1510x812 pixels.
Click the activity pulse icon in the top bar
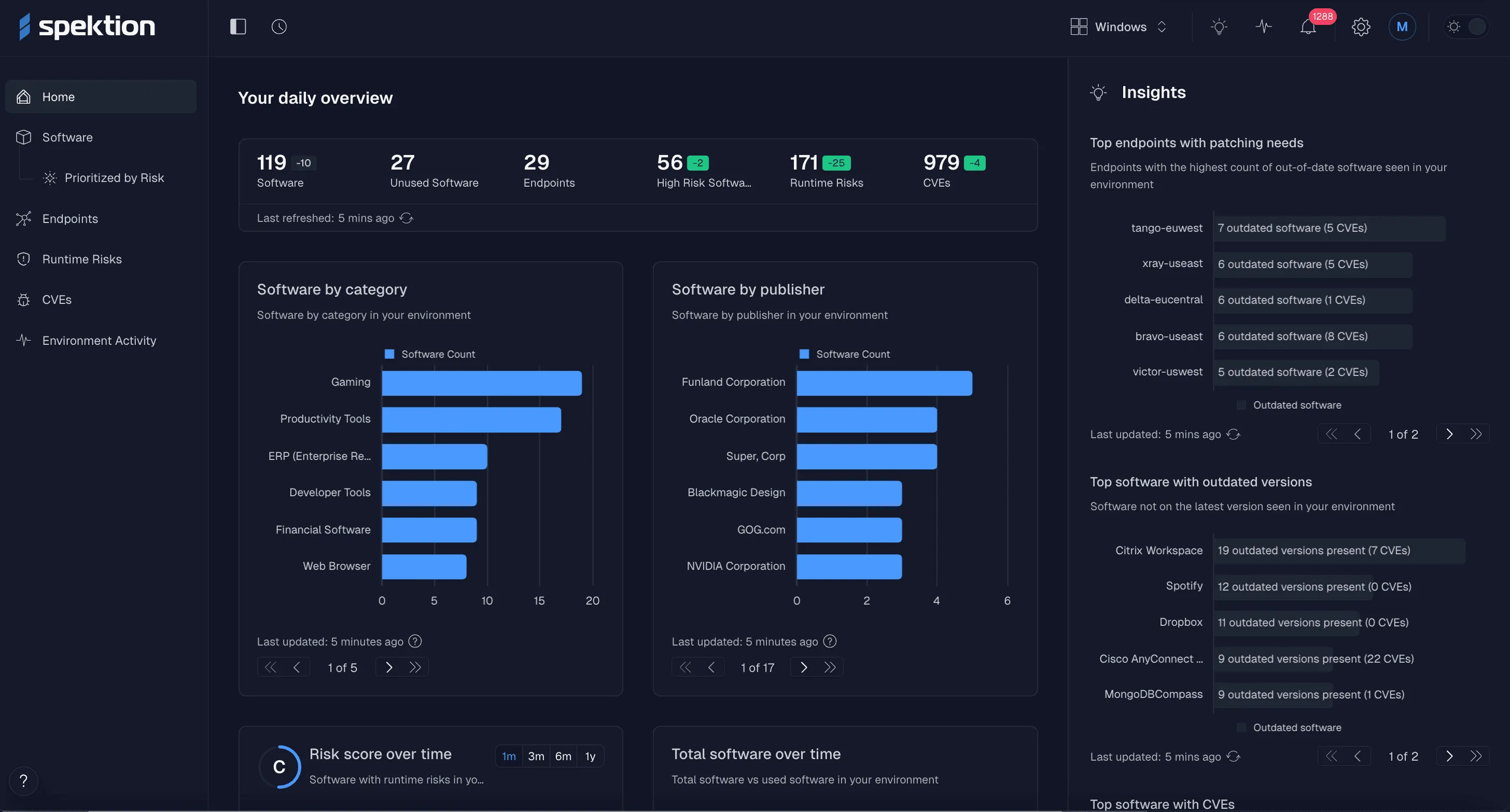pos(1264,26)
